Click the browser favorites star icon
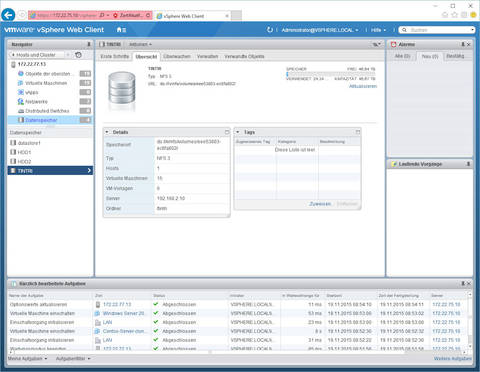Viewport: 480px width, 372px height. click(454, 15)
